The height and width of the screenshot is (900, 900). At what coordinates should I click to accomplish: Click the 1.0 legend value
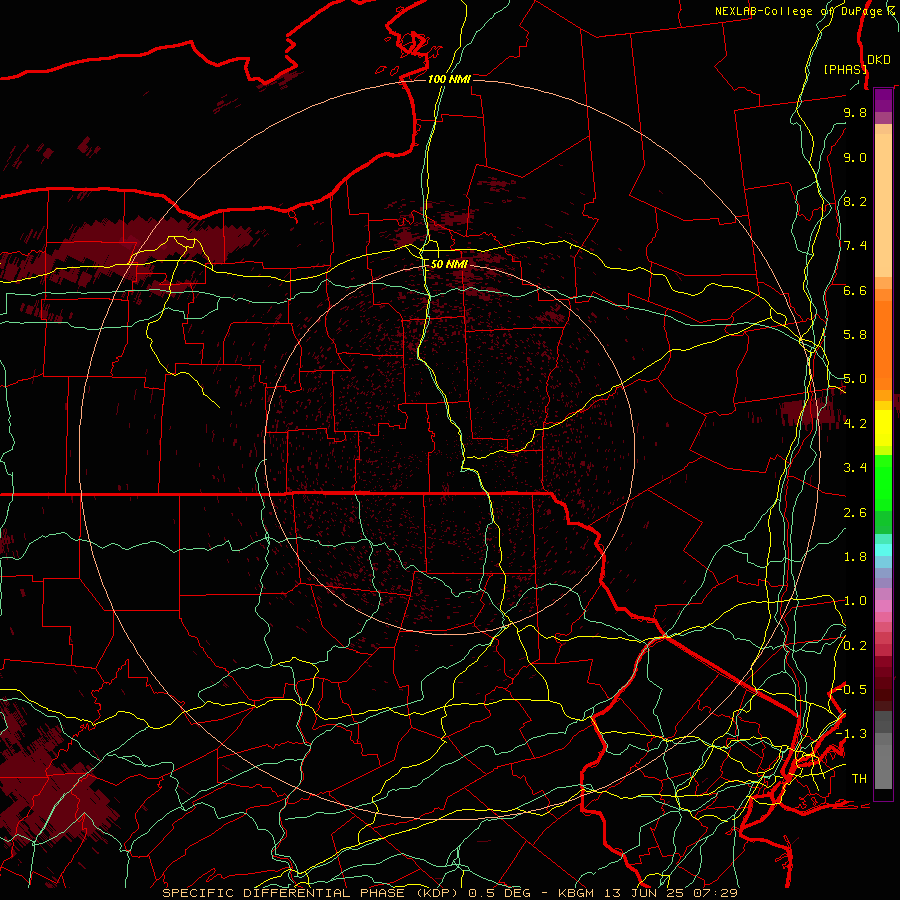(x=855, y=601)
